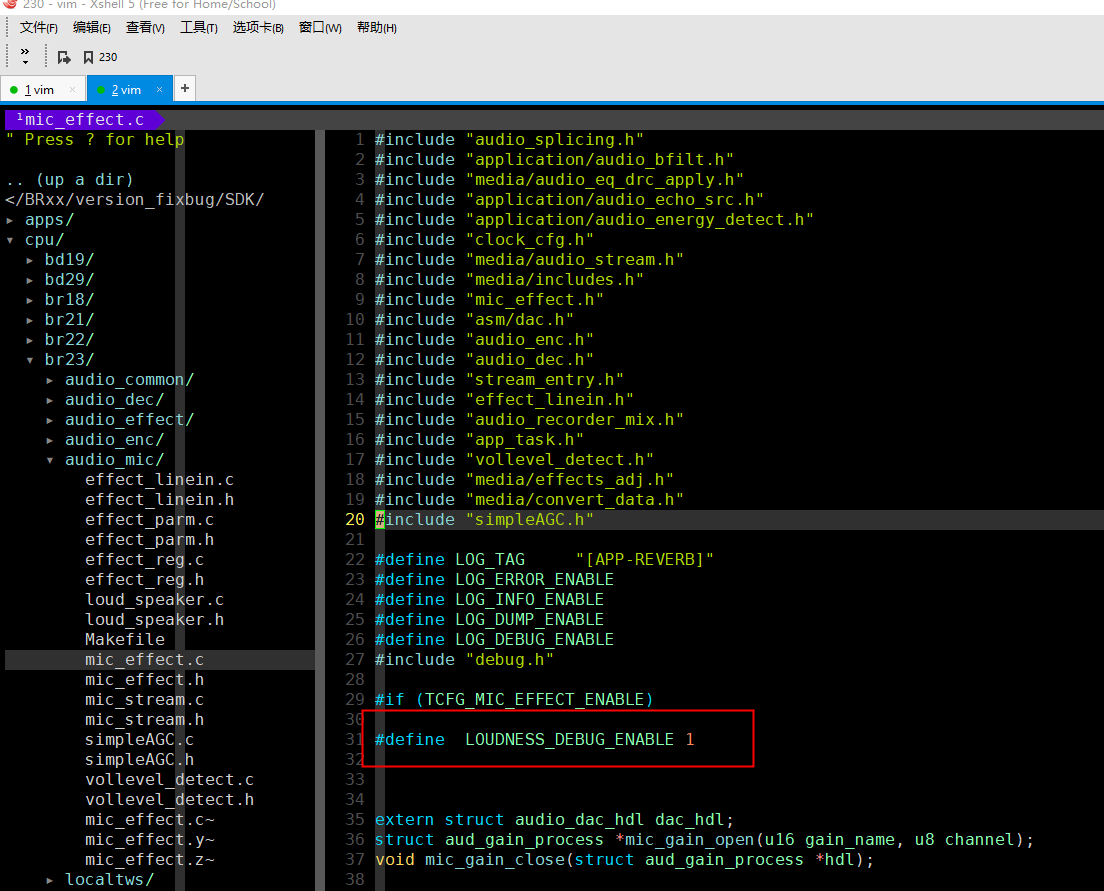This screenshot has width=1104, height=891.
Task: Click the TCFG_MIC_EFFECT_ENABLE condition line 29
Action: tap(514, 700)
